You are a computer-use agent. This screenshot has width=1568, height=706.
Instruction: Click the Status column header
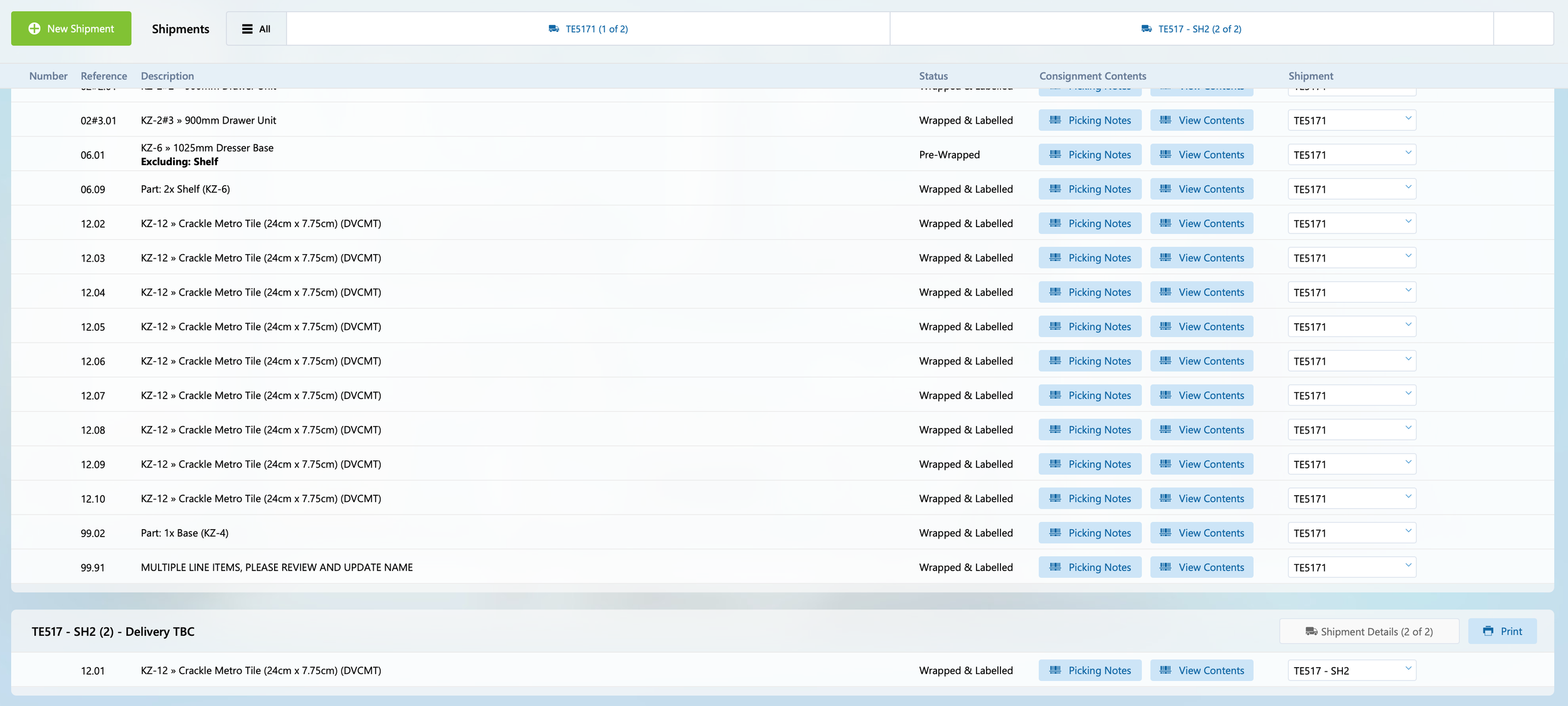933,76
